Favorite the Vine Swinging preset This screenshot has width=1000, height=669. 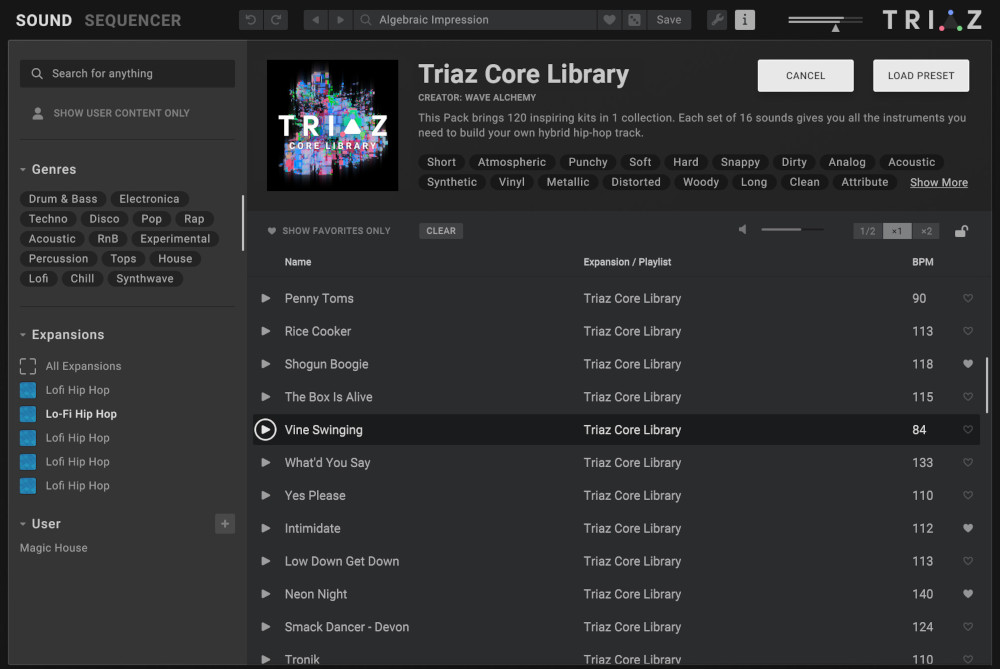967,429
